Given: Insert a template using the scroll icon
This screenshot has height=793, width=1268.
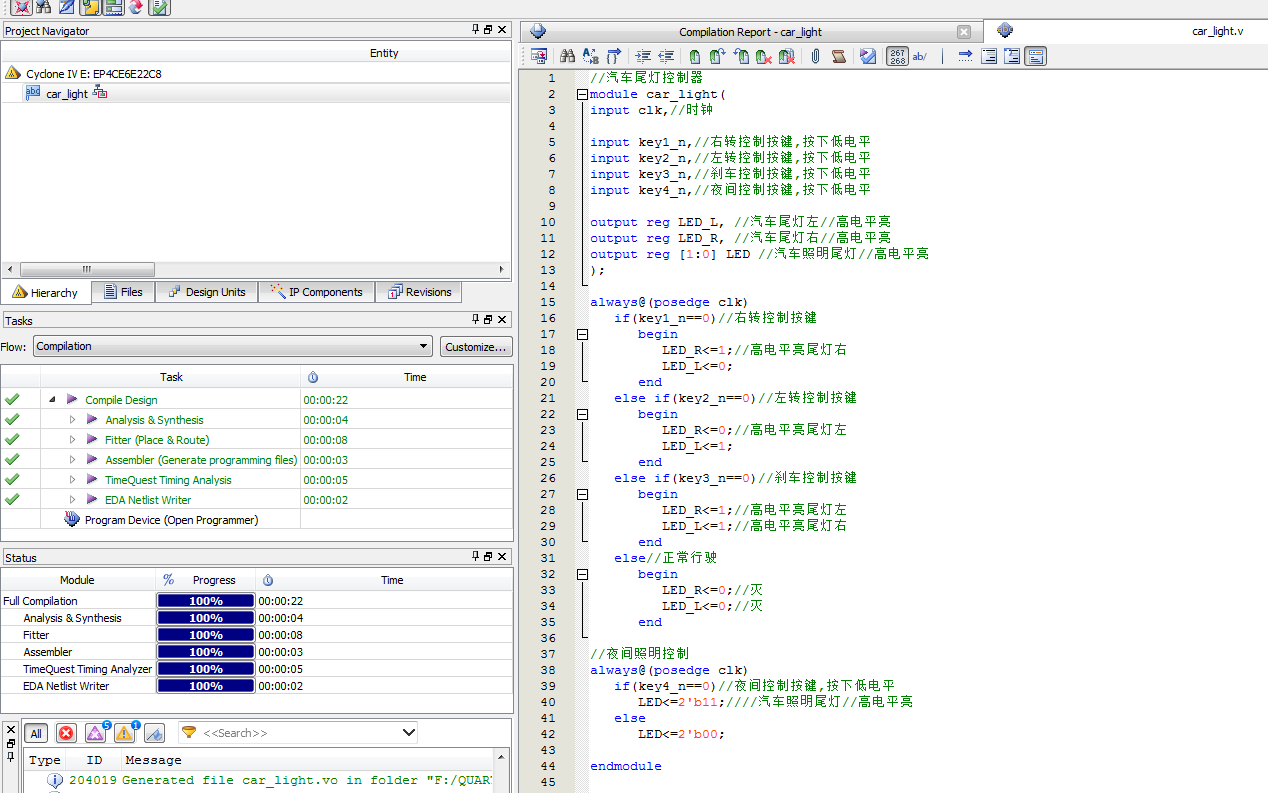Looking at the screenshot, I should 839,57.
